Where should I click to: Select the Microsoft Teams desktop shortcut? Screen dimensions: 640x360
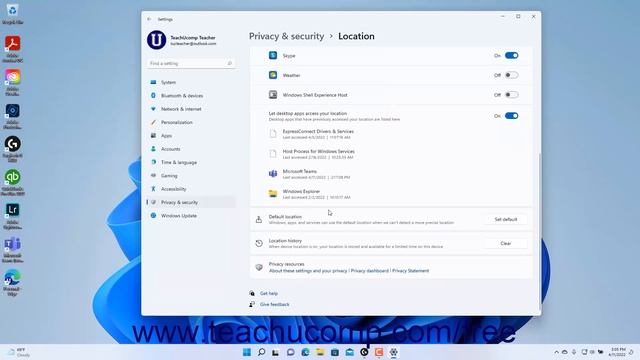pos(13,249)
